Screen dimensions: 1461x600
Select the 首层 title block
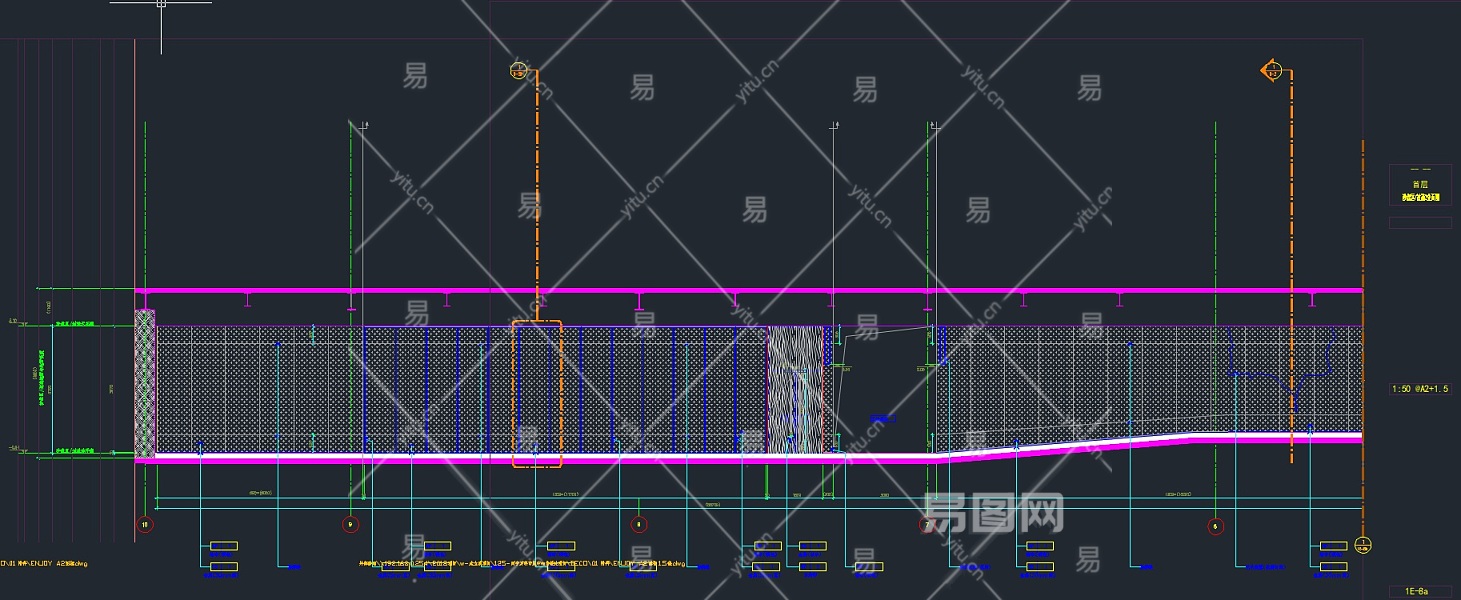click(x=1420, y=185)
